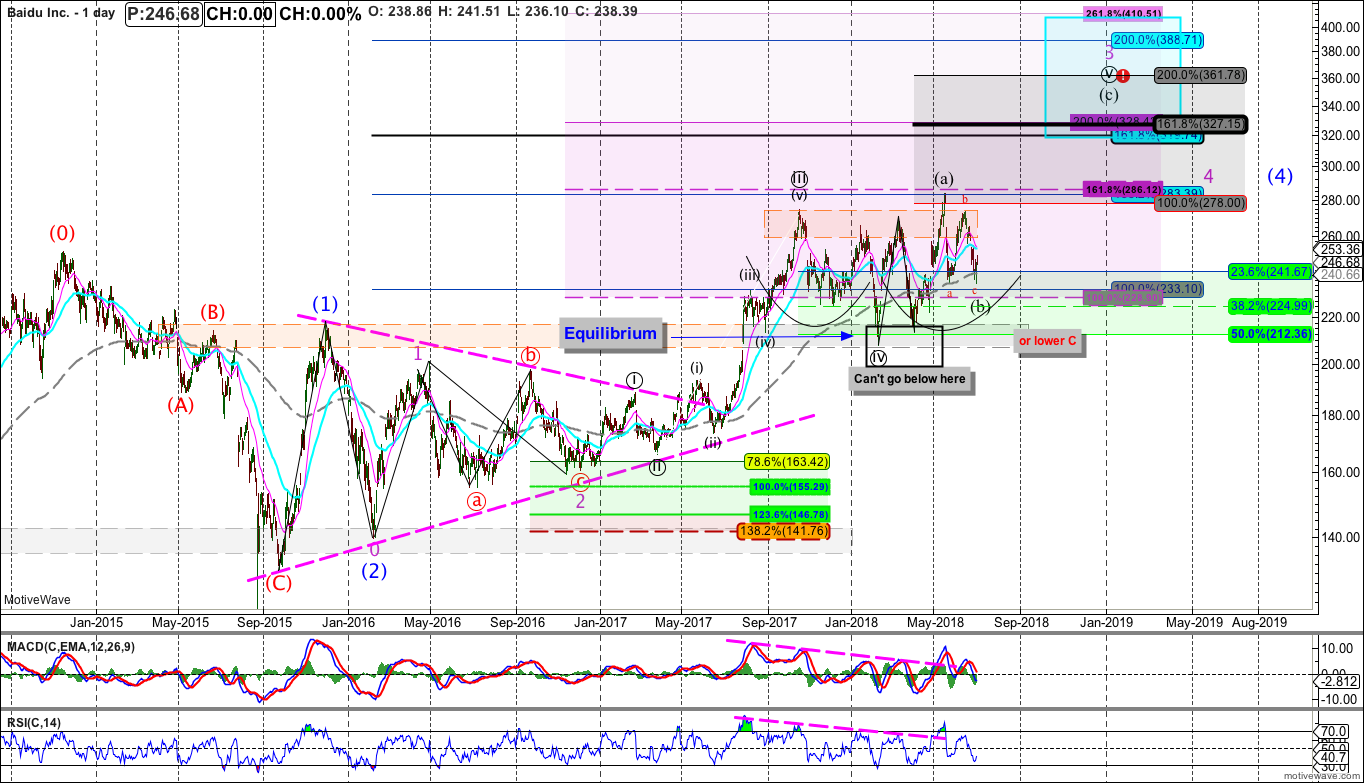Click the Jan-2015 date on time axis

[98, 621]
